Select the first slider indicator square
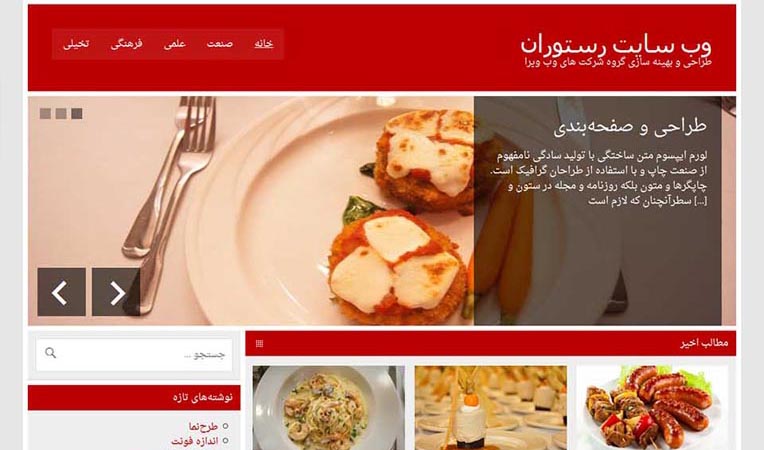Screen dimensions: 764x450 45,113
